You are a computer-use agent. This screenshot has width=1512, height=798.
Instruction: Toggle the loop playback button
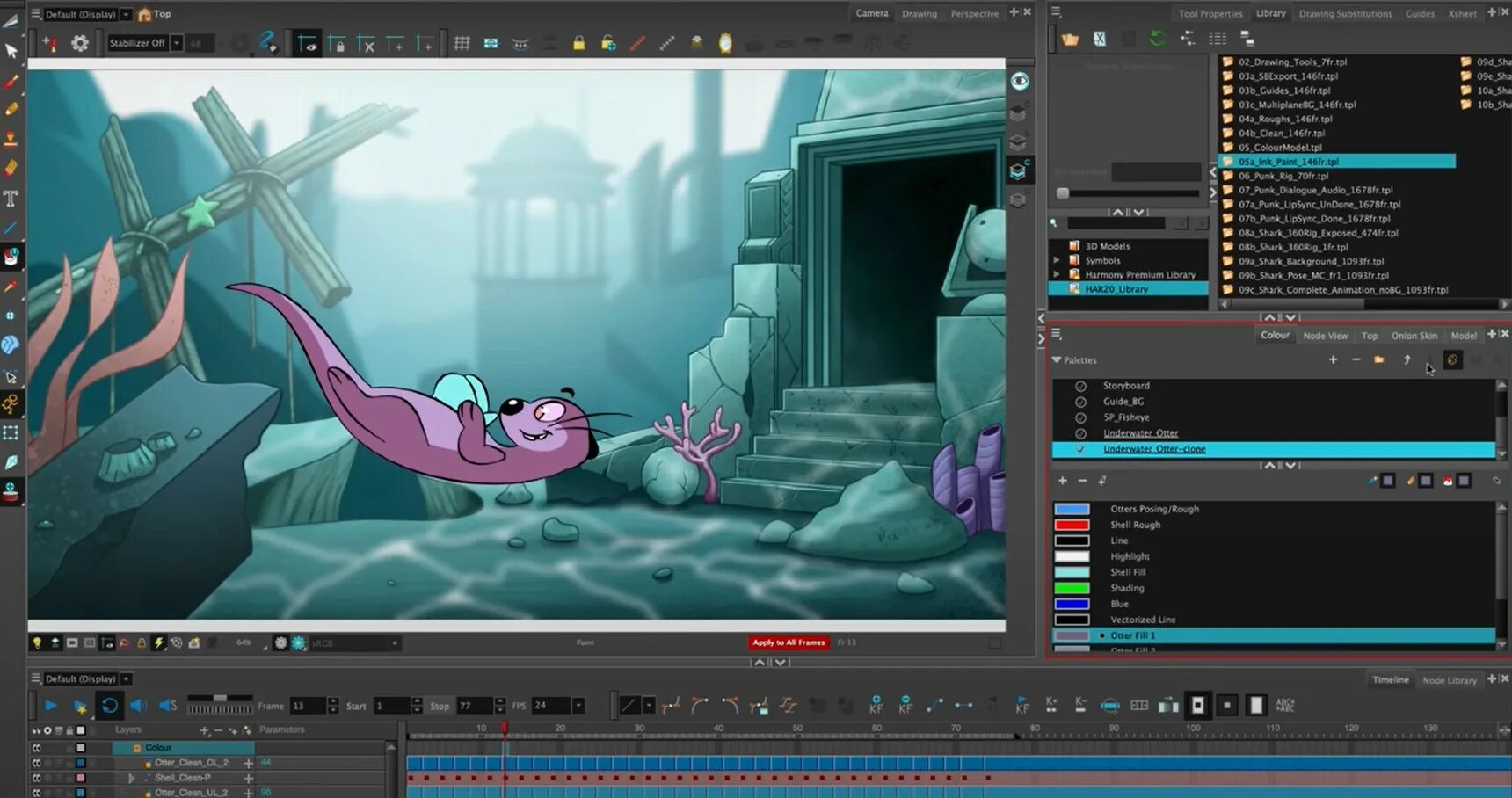(110, 706)
